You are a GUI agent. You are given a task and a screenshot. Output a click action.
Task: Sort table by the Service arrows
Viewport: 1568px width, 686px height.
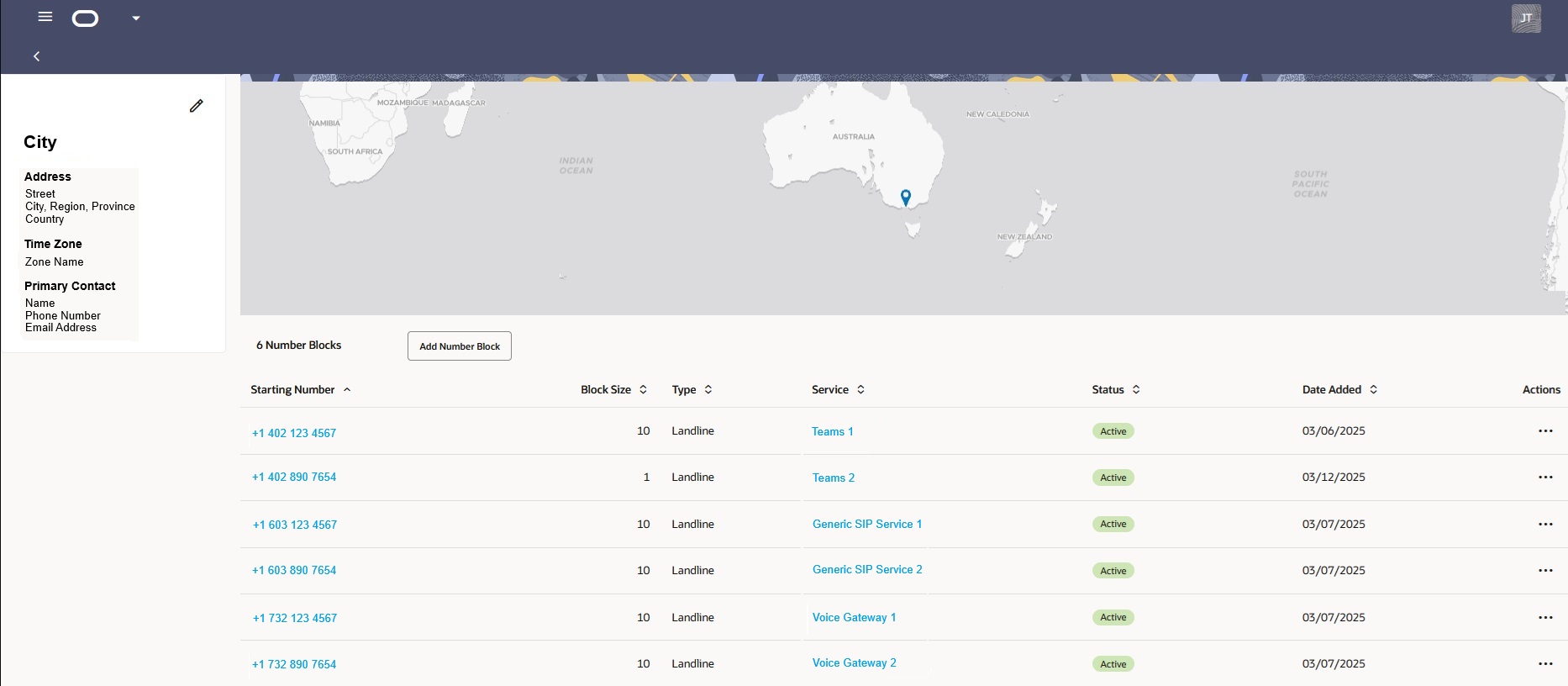click(x=860, y=390)
